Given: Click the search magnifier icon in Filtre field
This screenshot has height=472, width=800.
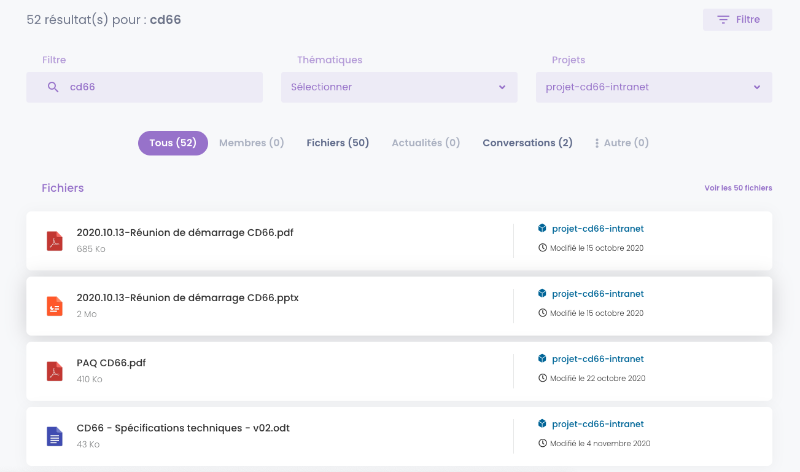Looking at the screenshot, I should click(x=53, y=87).
